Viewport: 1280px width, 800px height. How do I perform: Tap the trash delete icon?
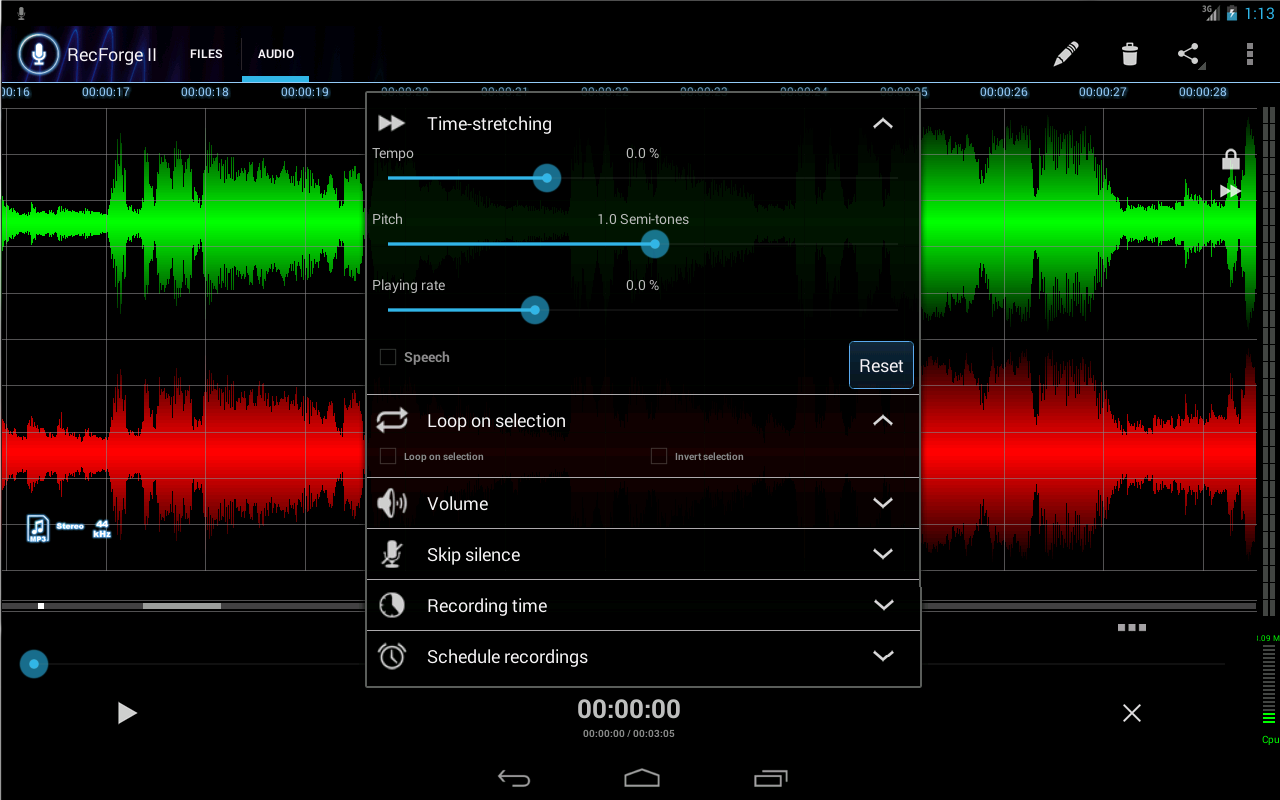pyautogui.click(x=1129, y=54)
